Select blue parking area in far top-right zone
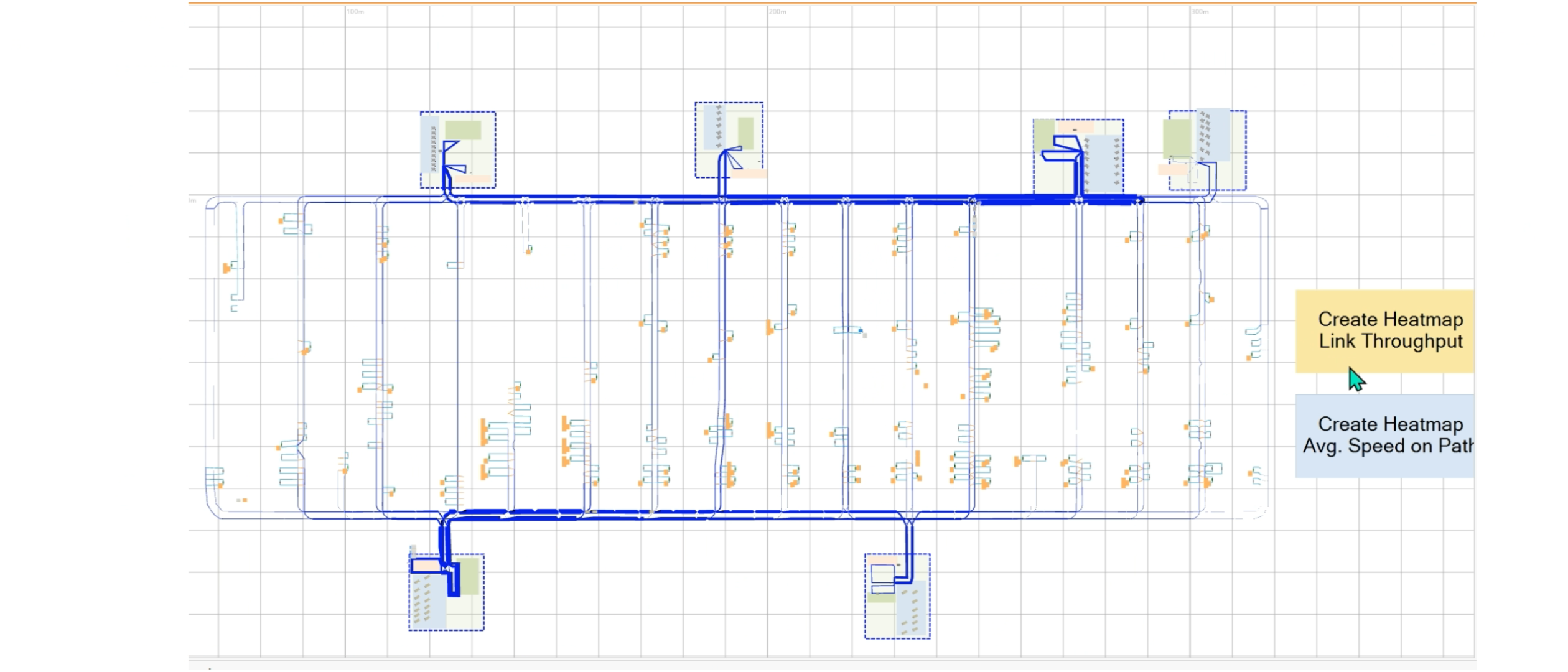The width and height of the screenshot is (1568, 672). click(x=1213, y=134)
